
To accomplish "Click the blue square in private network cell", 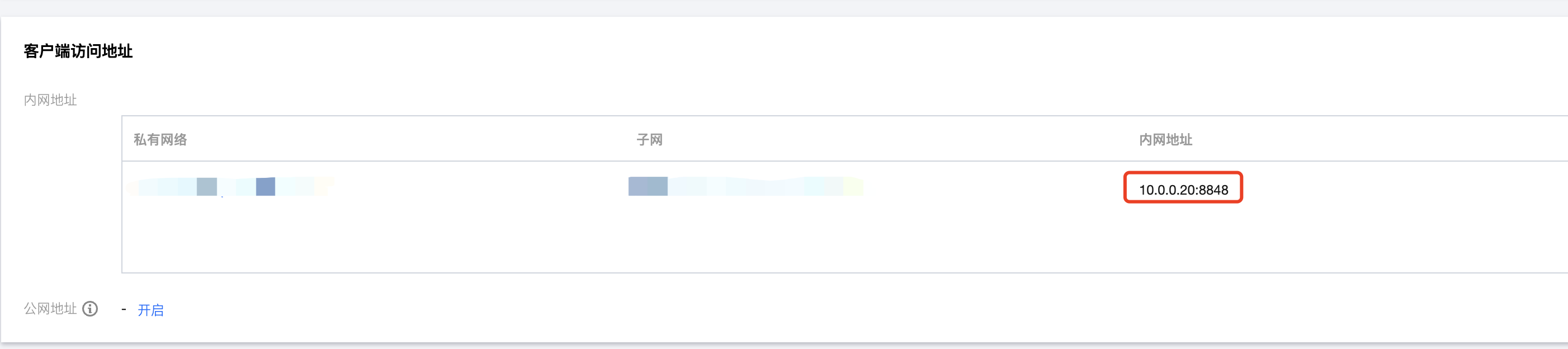I will (x=266, y=186).
